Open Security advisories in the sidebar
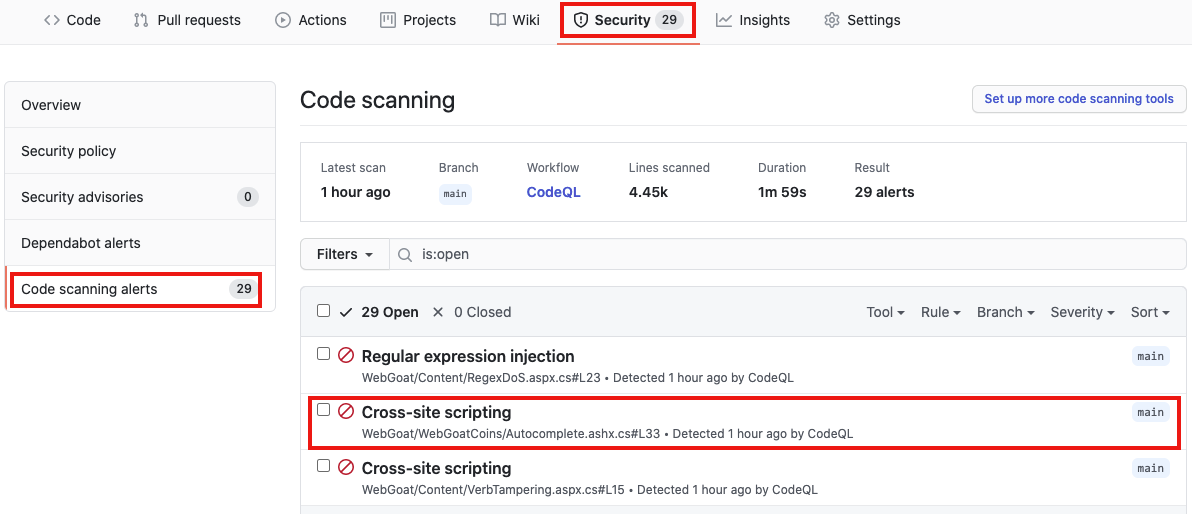Image resolution: width=1192 pixels, height=514 pixels. [x=140, y=197]
